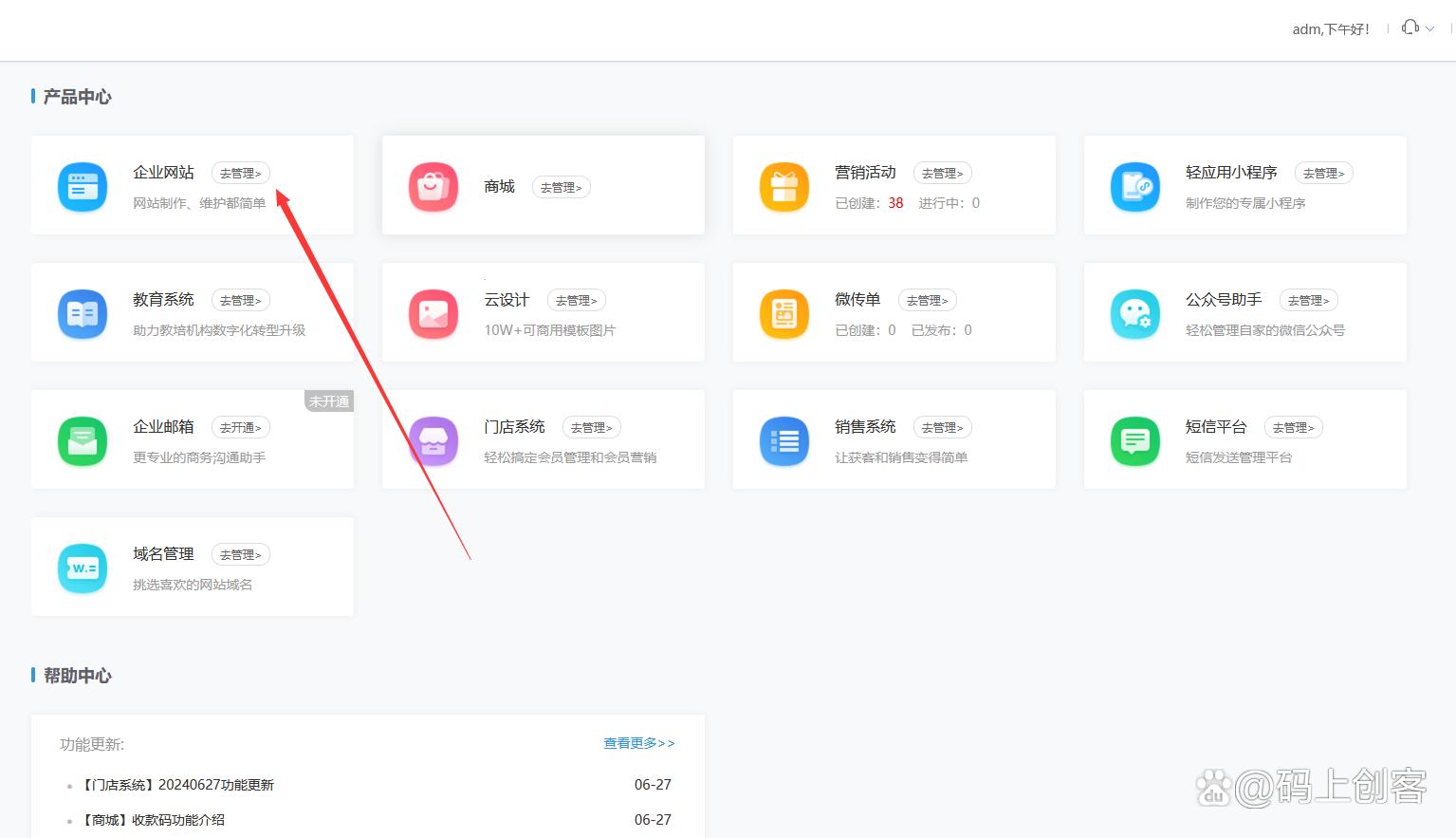This screenshot has width=1456, height=838.
Task: Click 去管理 button for 门店系统
Action: coord(592,427)
